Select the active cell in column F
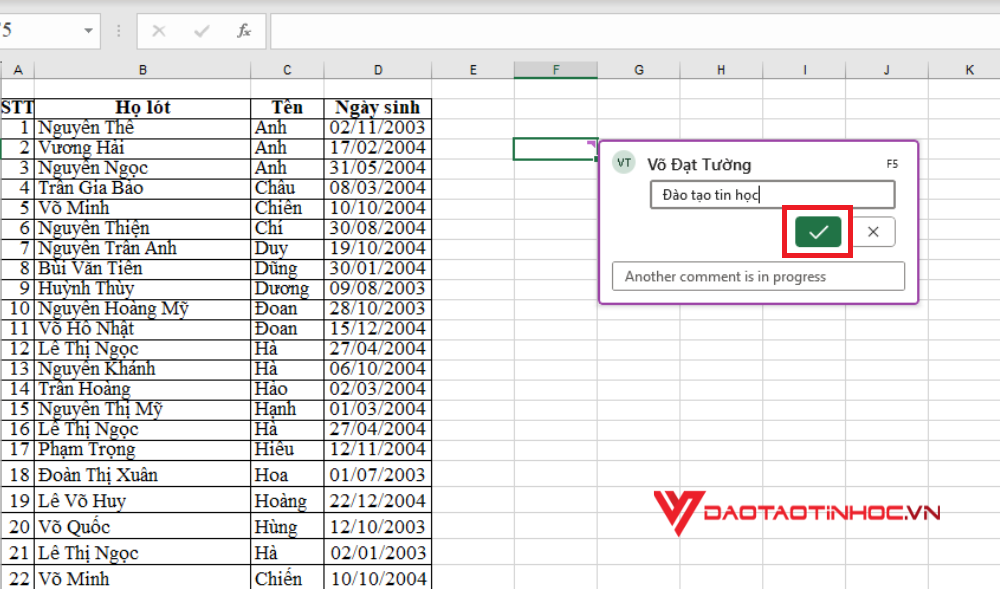The width and height of the screenshot is (1000, 600). pyautogui.click(x=555, y=148)
